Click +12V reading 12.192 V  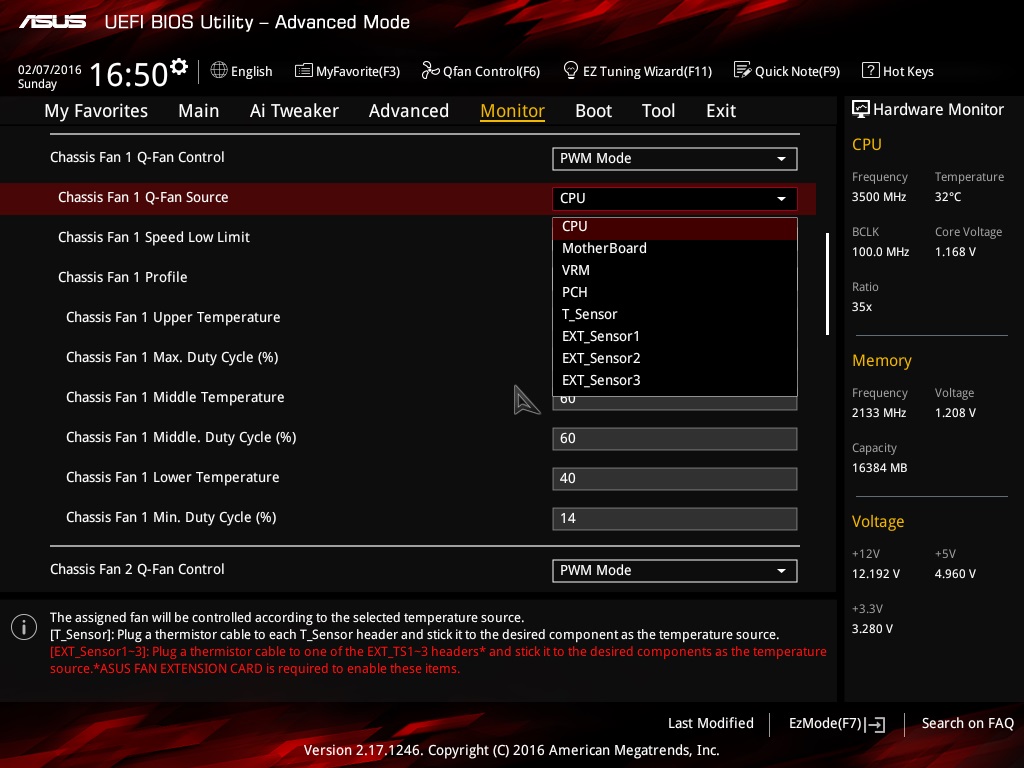point(875,574)
